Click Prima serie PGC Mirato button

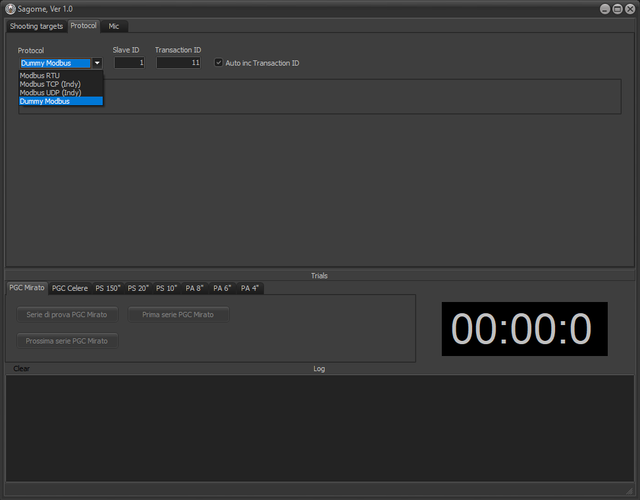(178, 315)
